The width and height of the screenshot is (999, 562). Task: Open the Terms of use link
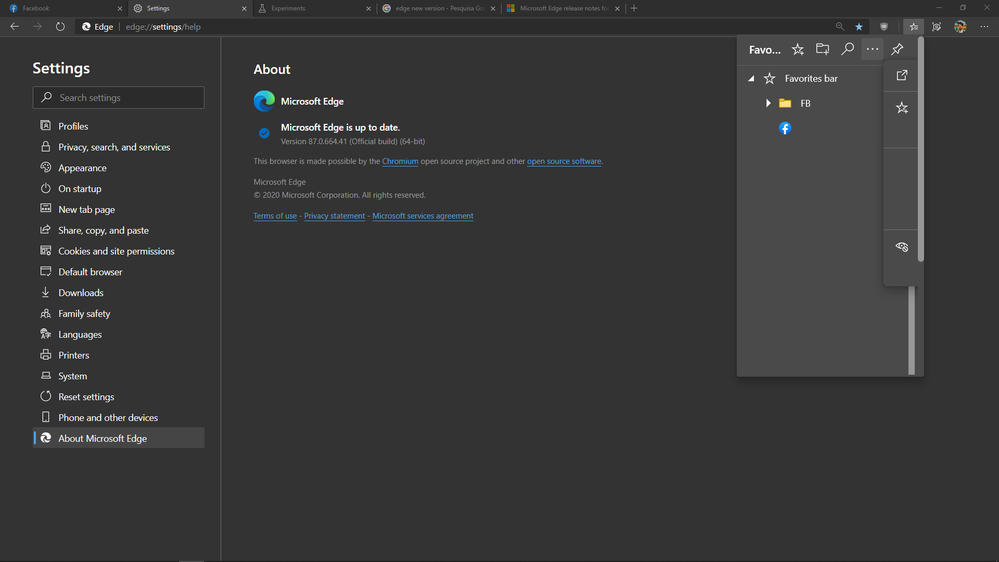[x=275, y=216]
